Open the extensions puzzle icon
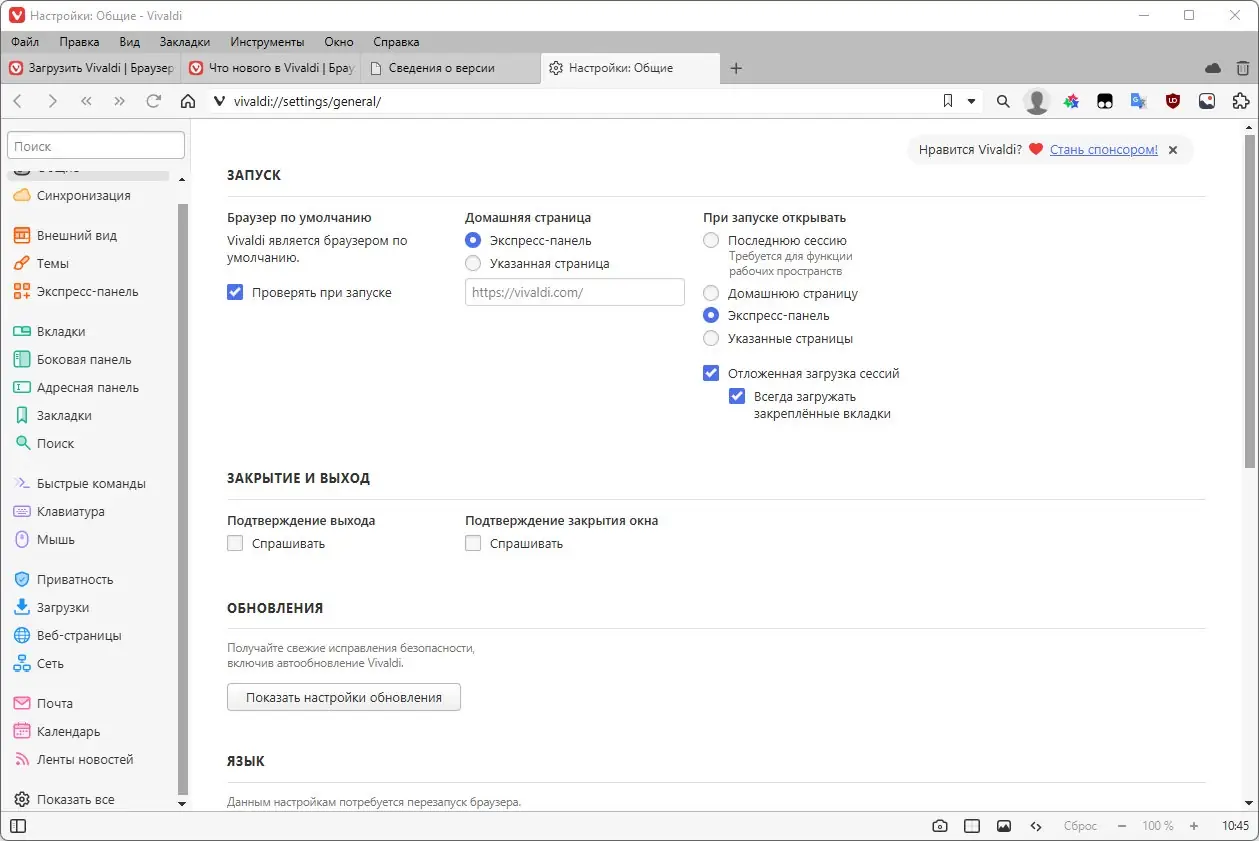Screen dimensions: 1259x841 (x=1241, y=101)
